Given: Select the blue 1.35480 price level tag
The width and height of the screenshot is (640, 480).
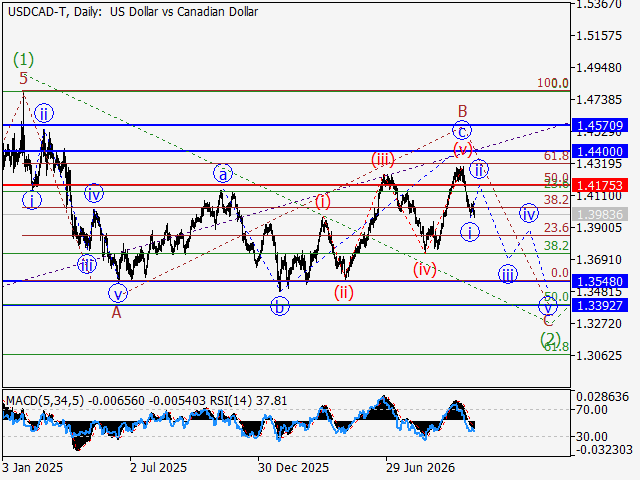Looking at the screenshot, I should pos(600,281).
